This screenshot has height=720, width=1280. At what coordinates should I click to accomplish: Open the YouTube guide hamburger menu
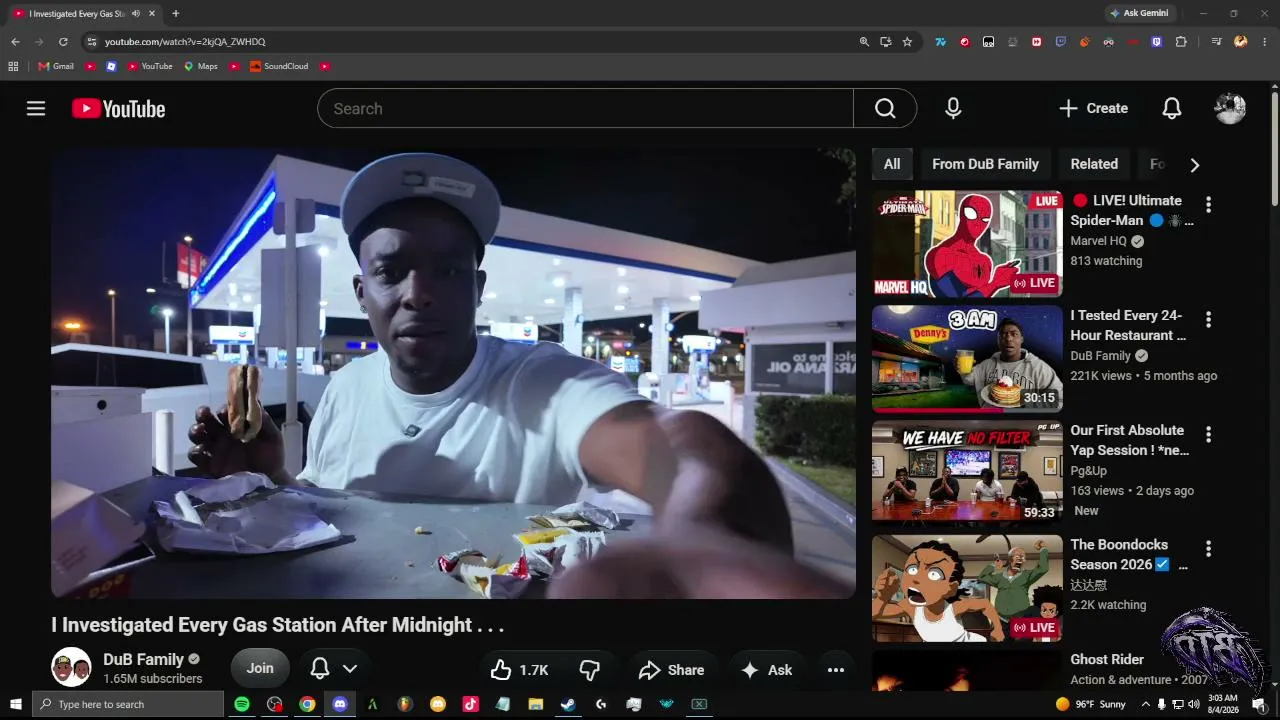pyautogui.click(x=36, y=109)
